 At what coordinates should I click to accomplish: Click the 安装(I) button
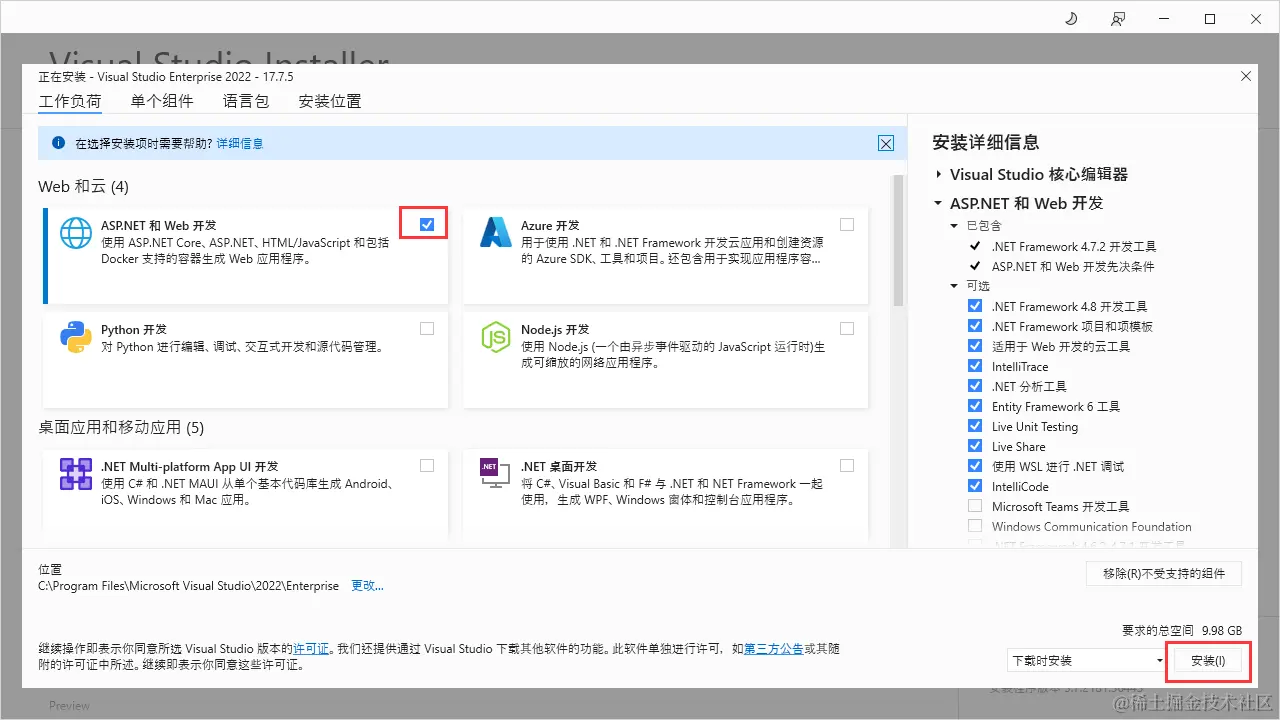[1208, 661]
